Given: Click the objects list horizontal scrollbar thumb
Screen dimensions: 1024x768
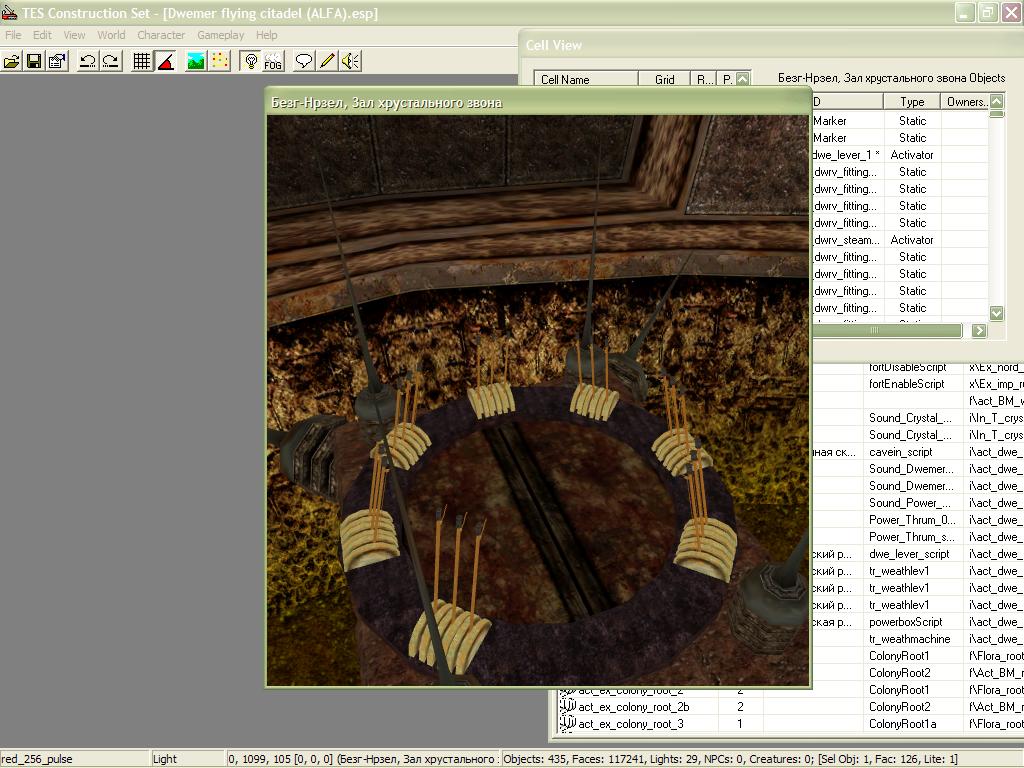Looking at the screenshot, I should coord(887,330).
